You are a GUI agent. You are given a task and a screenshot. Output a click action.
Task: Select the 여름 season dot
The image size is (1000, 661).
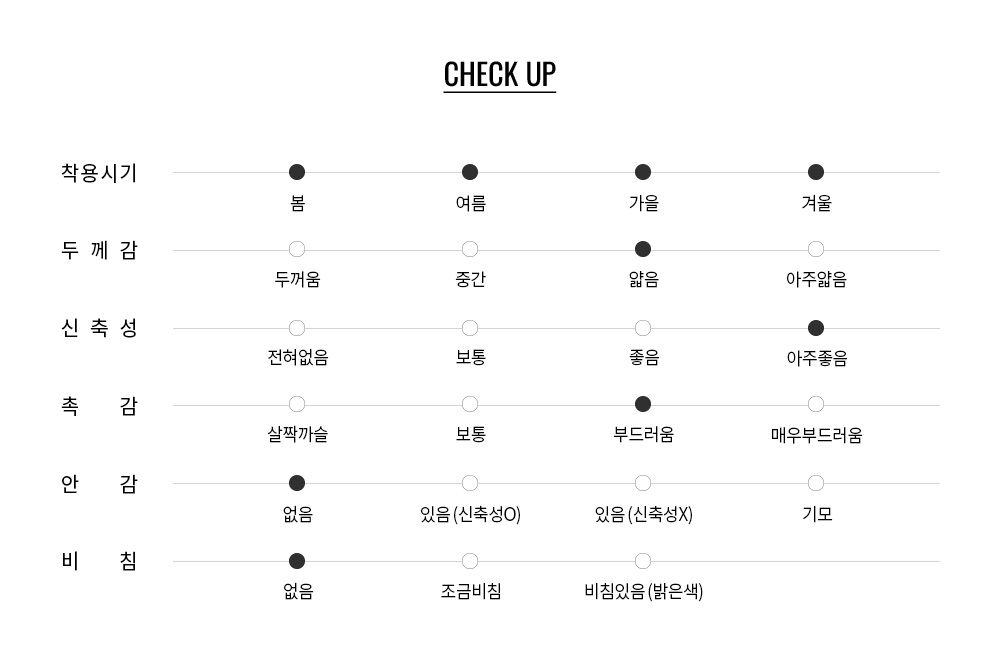470,172
